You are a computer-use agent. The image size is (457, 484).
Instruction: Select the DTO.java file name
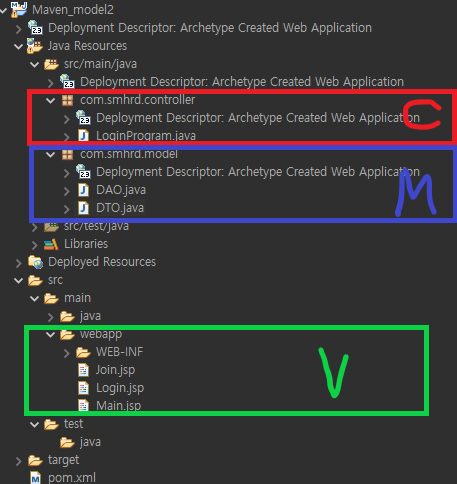click(x=120, y=208)
